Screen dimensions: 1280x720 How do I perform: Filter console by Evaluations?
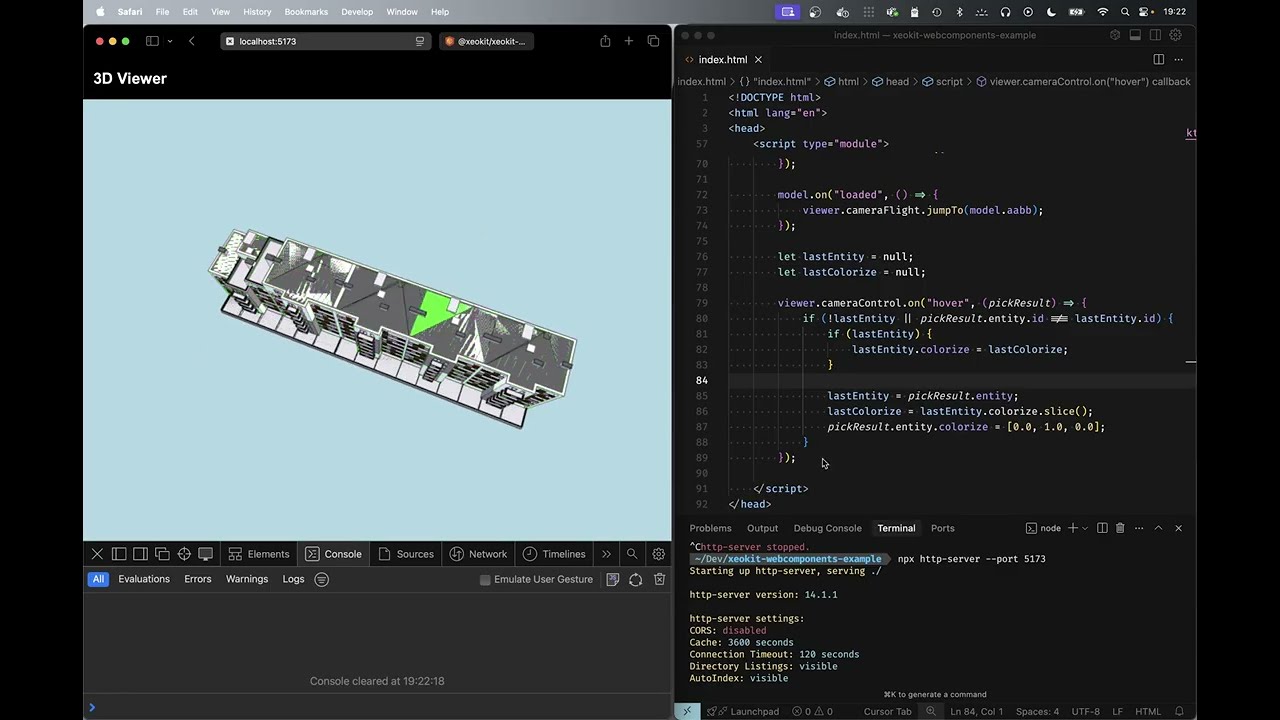(x=144, y=579)
